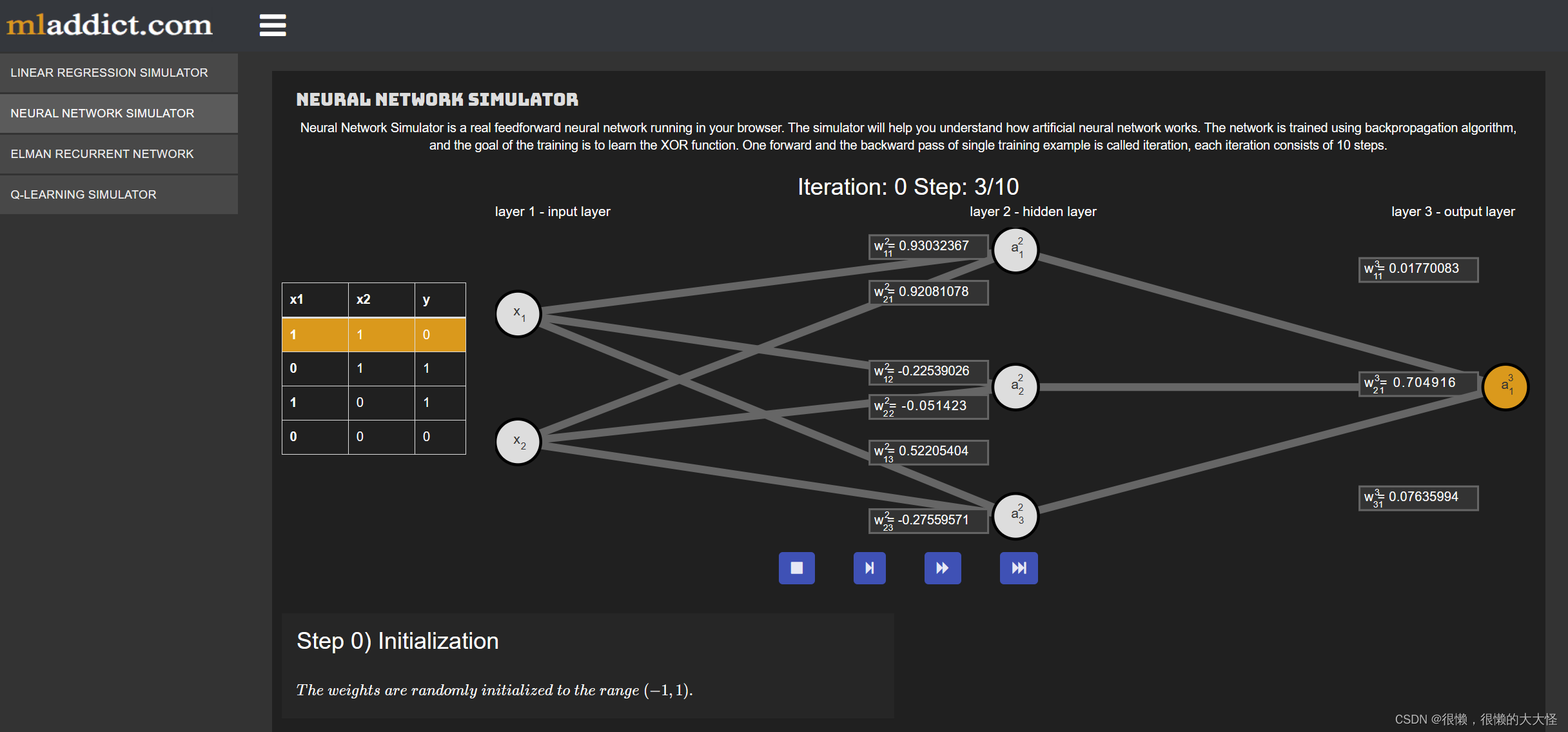Open the hamburger menu icon

(273, 25)
